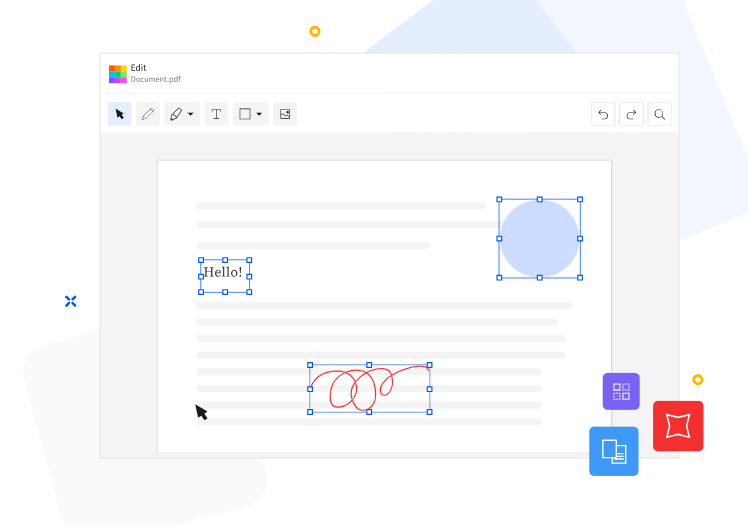
Task: Open the highlighter tool dropdown arrow
Action: coord(191,114)
